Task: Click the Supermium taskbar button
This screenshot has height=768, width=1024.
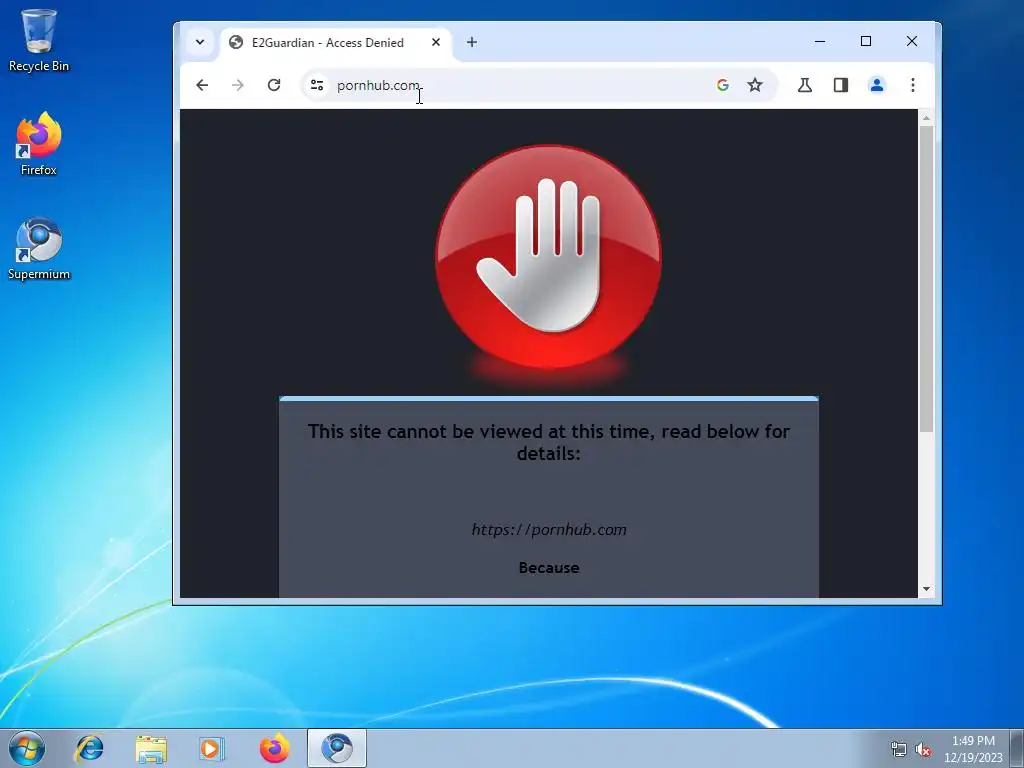Action: (337, 748)
